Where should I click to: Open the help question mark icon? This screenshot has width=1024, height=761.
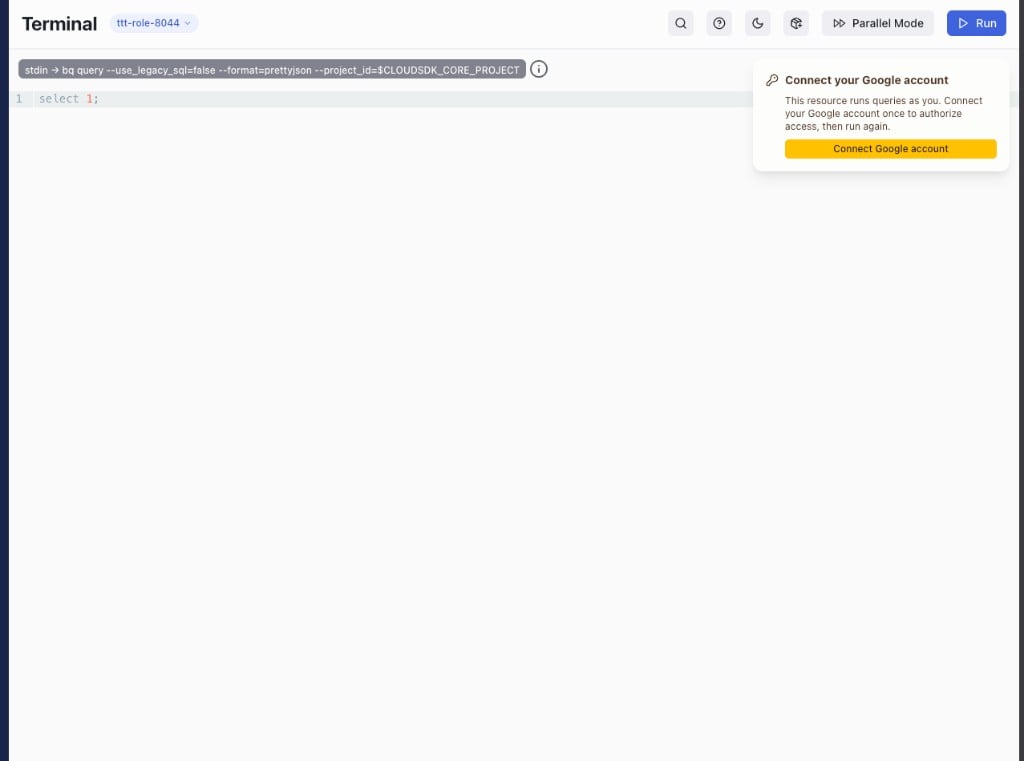click(719, 24)
